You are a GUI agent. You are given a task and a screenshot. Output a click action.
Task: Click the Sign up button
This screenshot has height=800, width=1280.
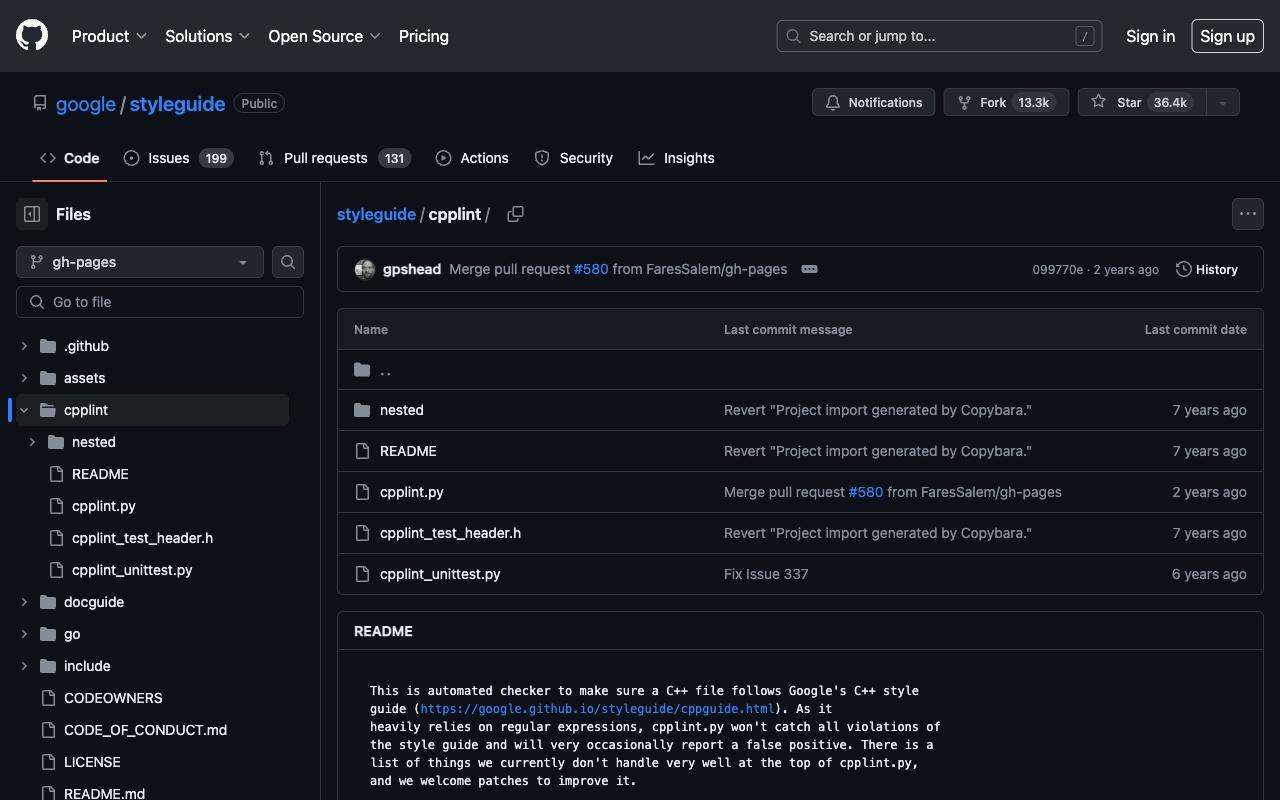pyautogui.click(x=1227, y=36)
